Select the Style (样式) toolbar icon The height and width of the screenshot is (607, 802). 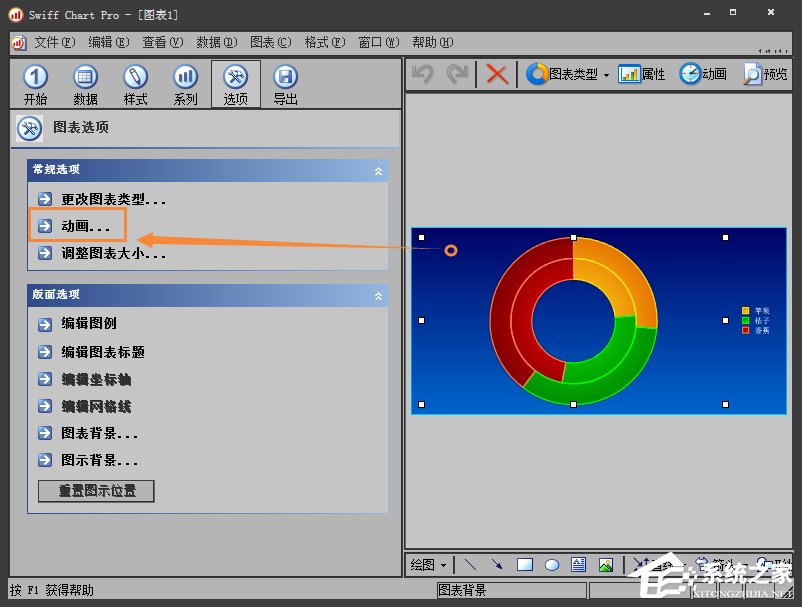(x=135, y=83)
